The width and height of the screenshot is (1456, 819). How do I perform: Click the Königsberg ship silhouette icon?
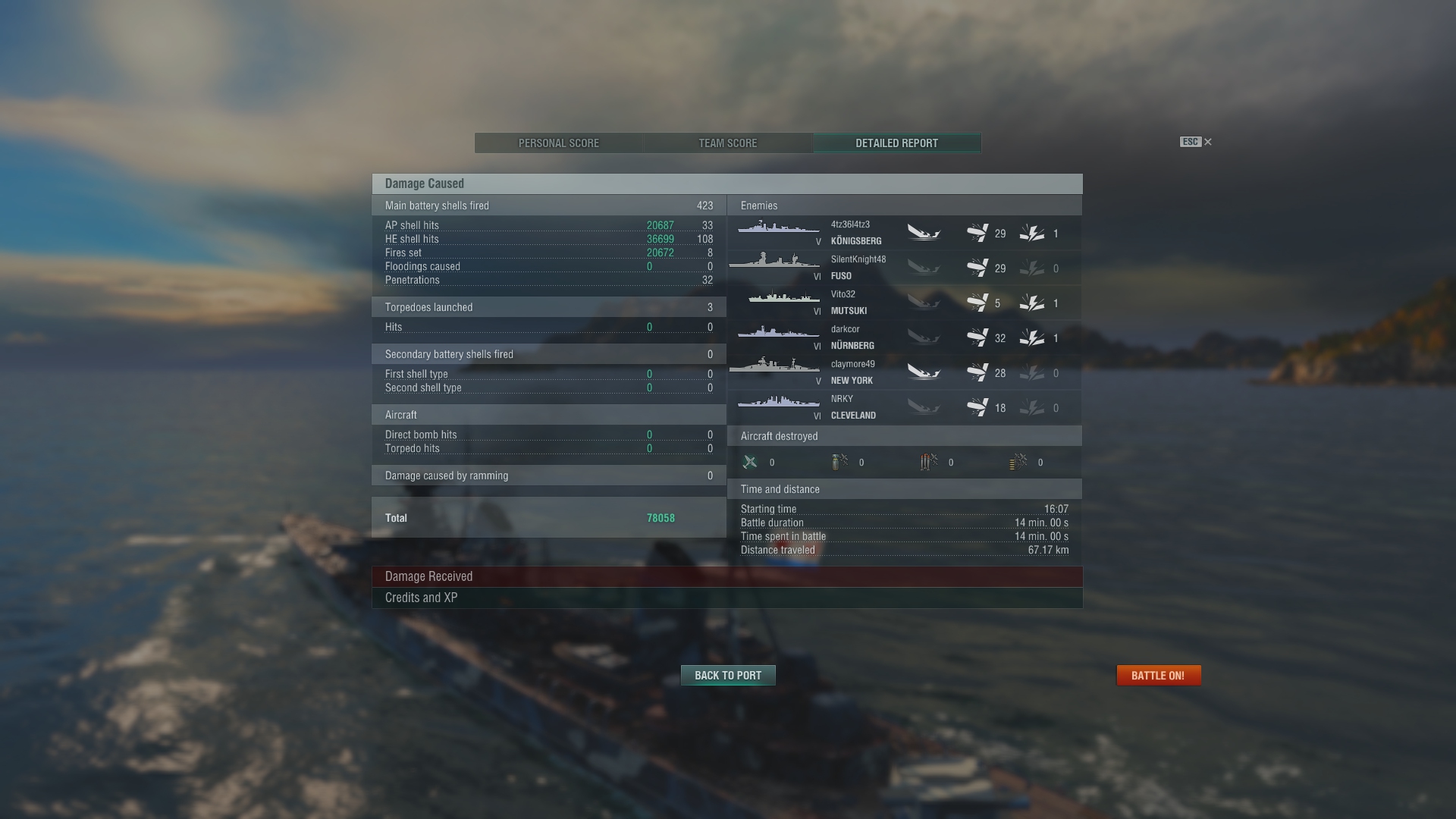[x=779, y=227]
